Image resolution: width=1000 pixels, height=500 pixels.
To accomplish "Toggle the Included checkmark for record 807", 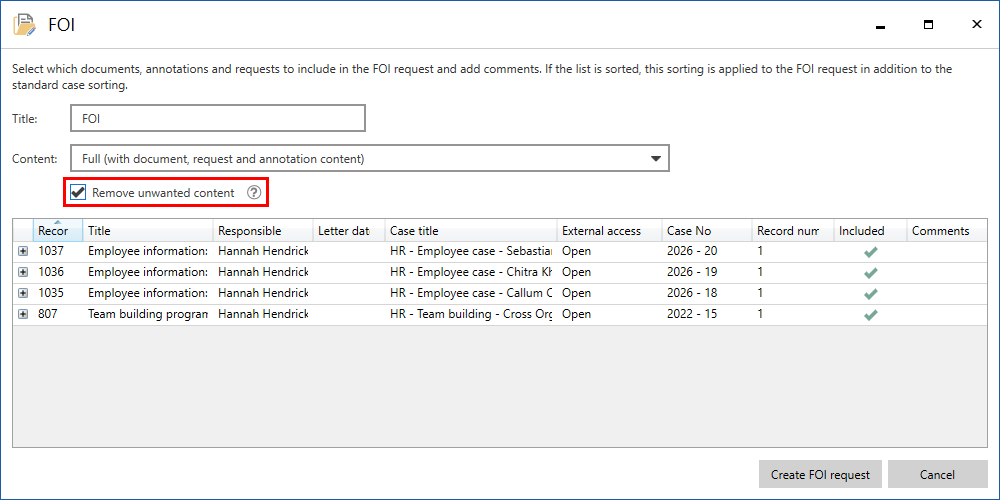I will (870, 315).
